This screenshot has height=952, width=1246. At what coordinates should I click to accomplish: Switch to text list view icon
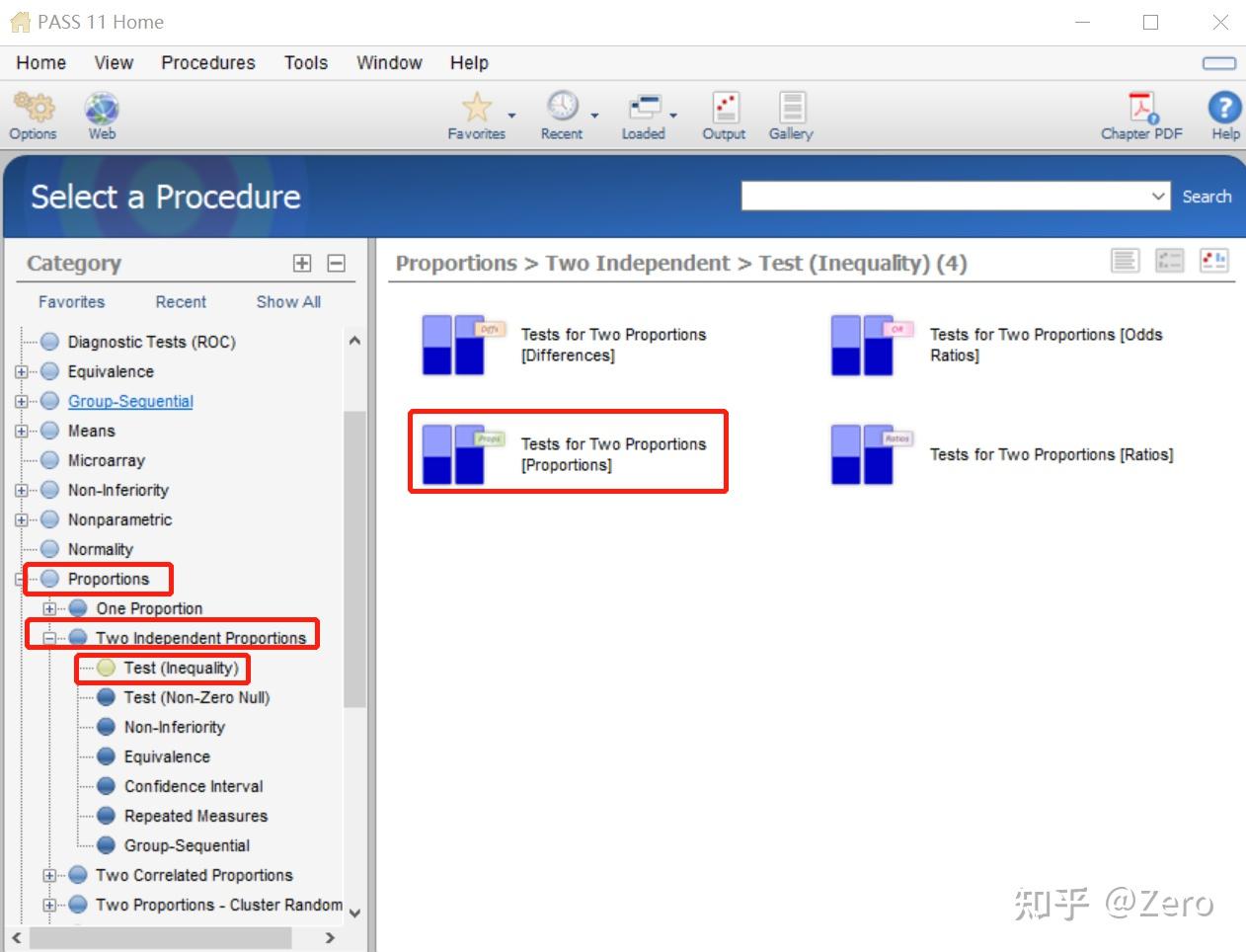1125,261
